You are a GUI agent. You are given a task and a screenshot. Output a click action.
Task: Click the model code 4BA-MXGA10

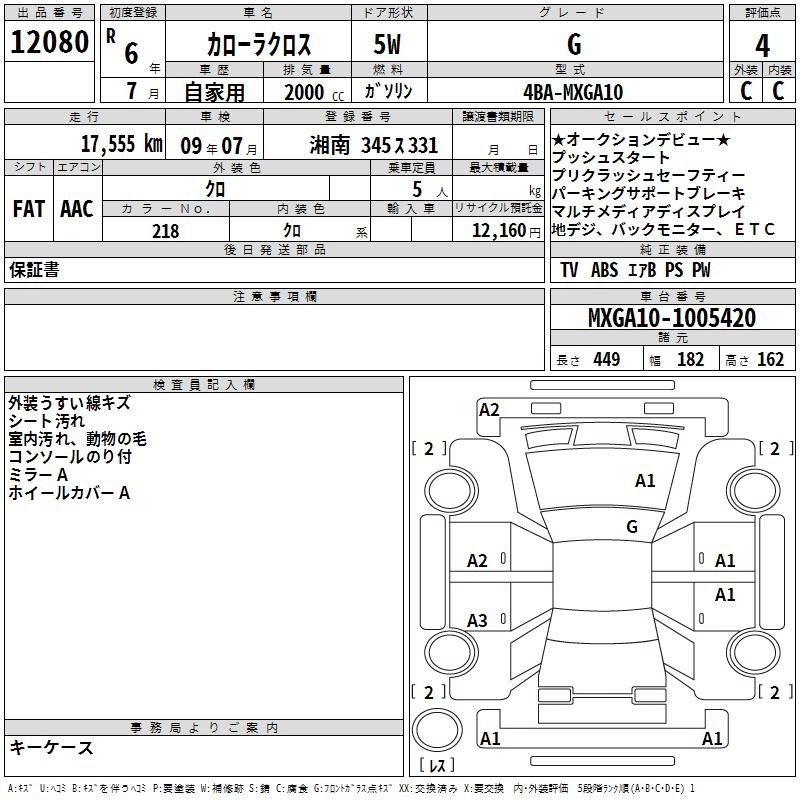(x=573, y=91)
